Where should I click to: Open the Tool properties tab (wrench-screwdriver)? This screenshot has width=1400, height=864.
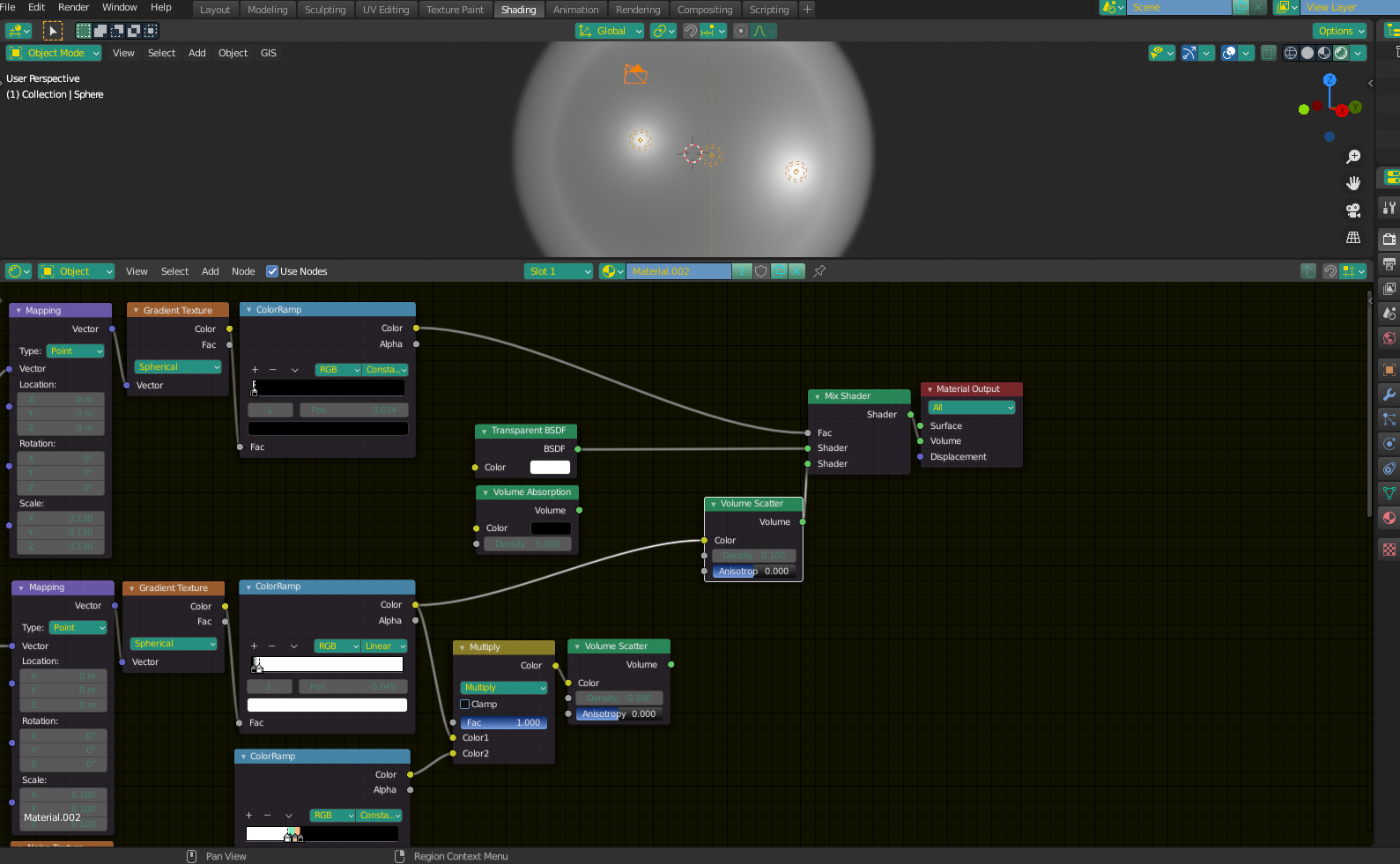[1389, 208]
